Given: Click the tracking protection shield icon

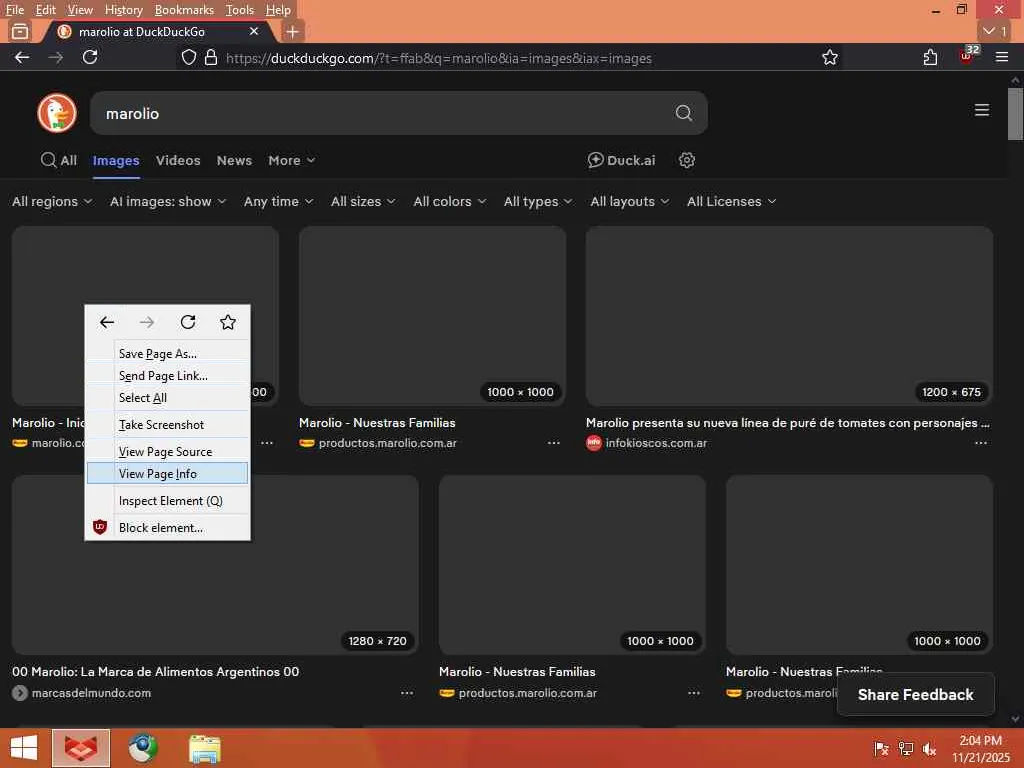Looking at the screenshot, I should (189, 57).
